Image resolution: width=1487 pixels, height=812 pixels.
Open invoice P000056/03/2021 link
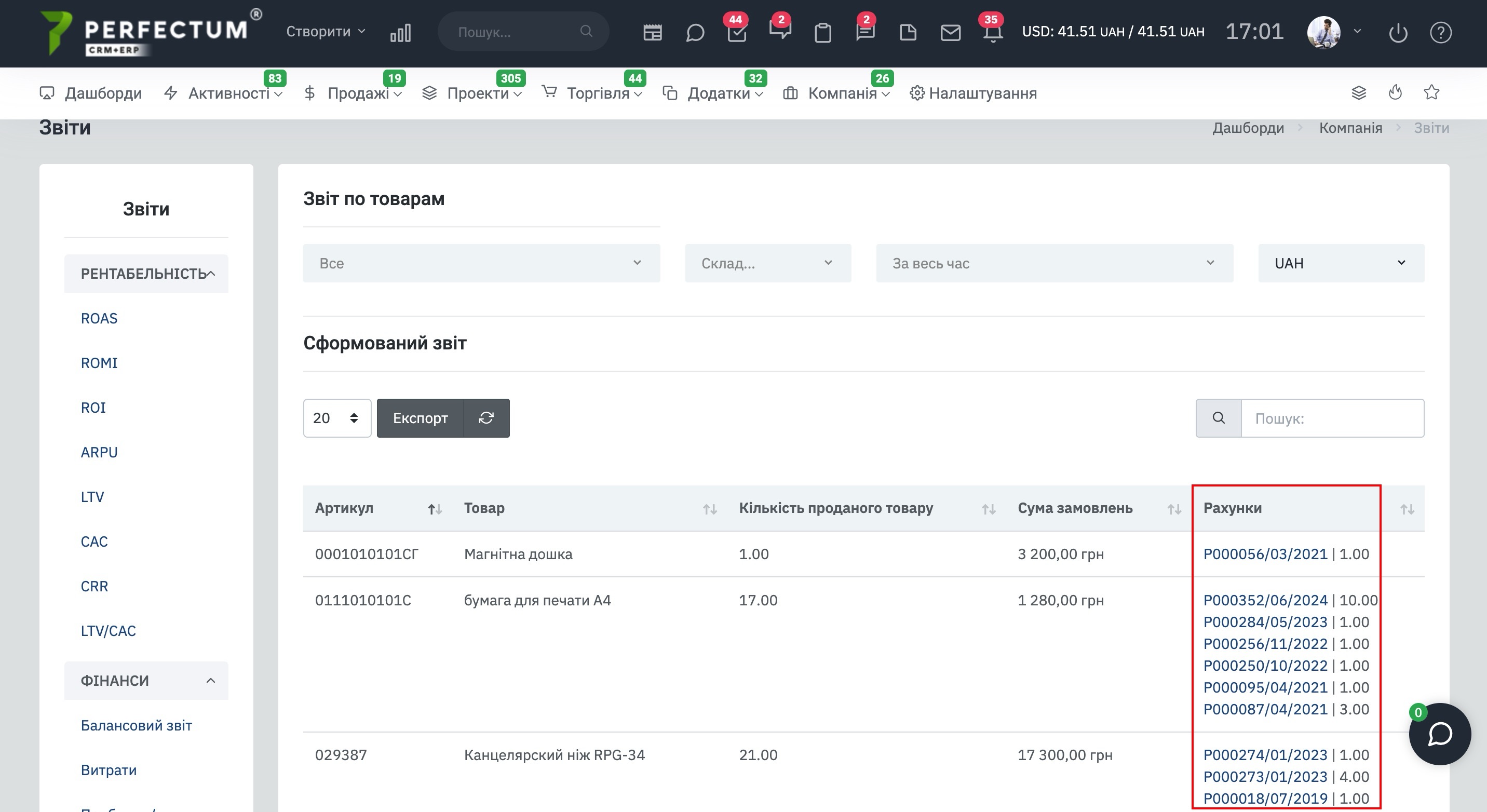click(1265, 554)
